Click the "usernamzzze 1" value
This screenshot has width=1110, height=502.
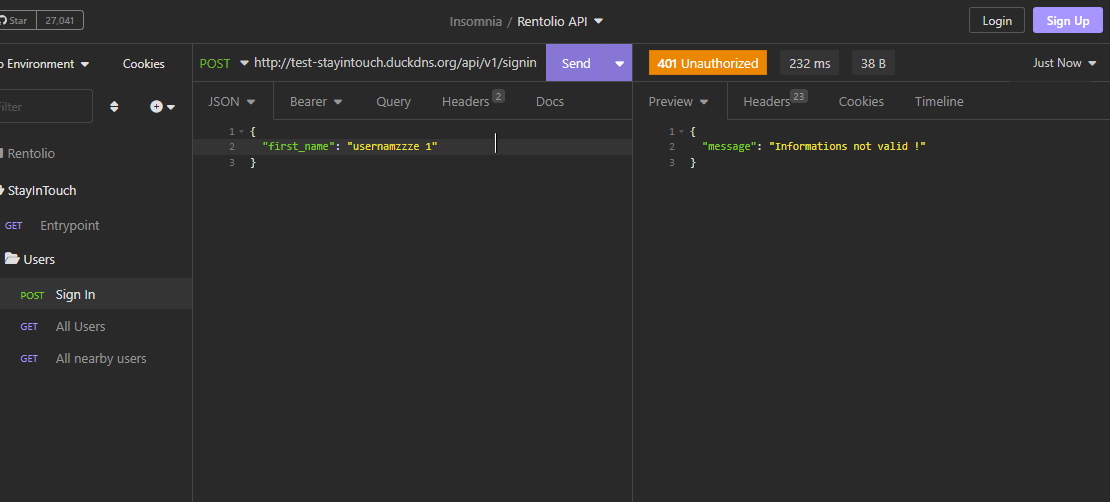tap(392, 147)
